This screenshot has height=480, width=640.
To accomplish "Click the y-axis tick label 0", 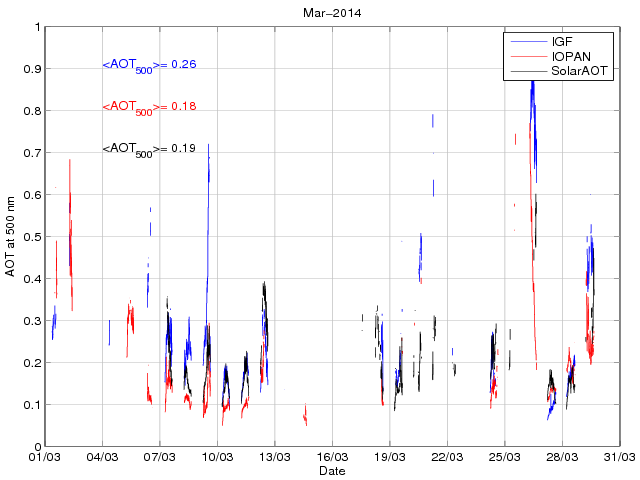I will 38,447.
